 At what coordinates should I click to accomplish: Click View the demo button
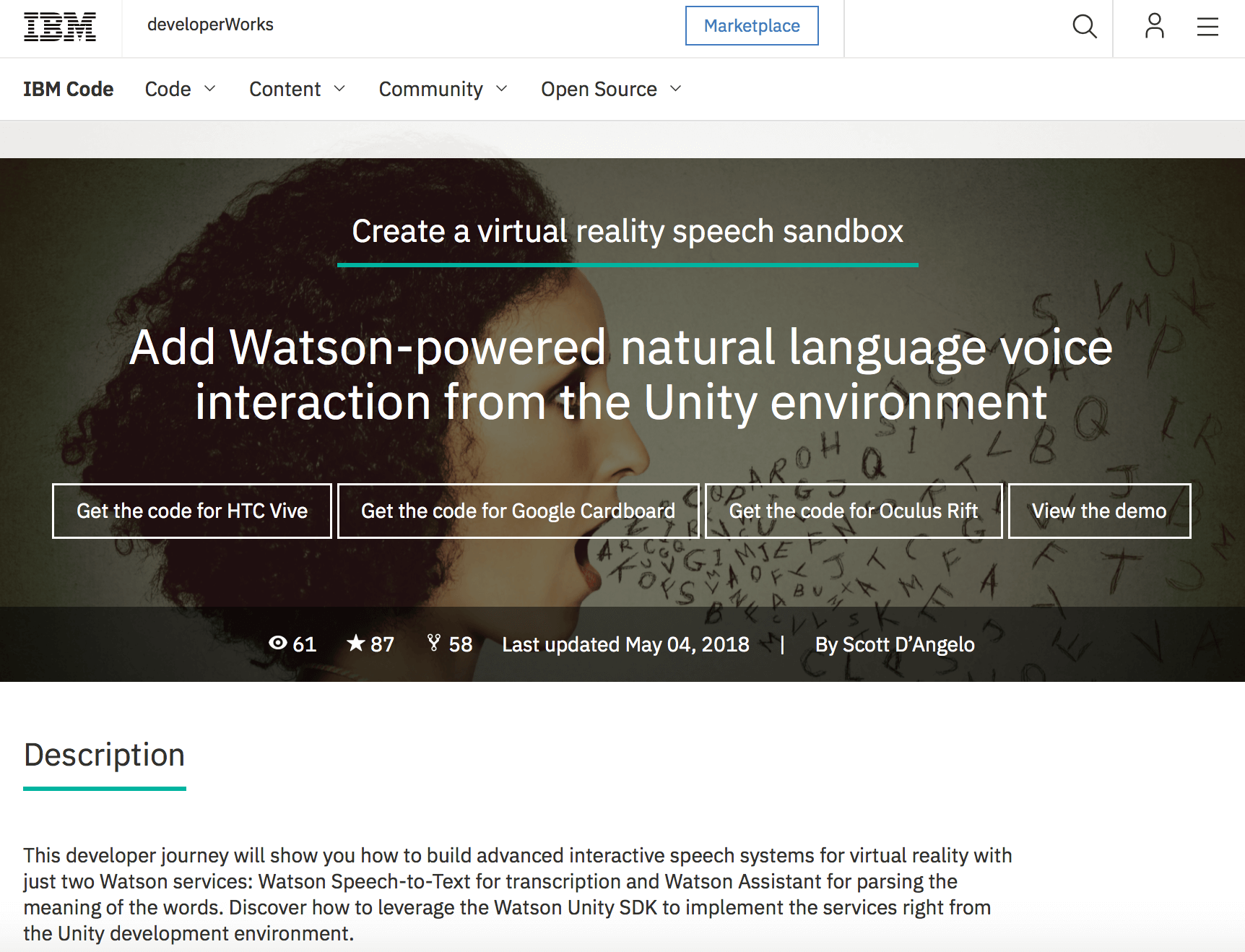1099,511
